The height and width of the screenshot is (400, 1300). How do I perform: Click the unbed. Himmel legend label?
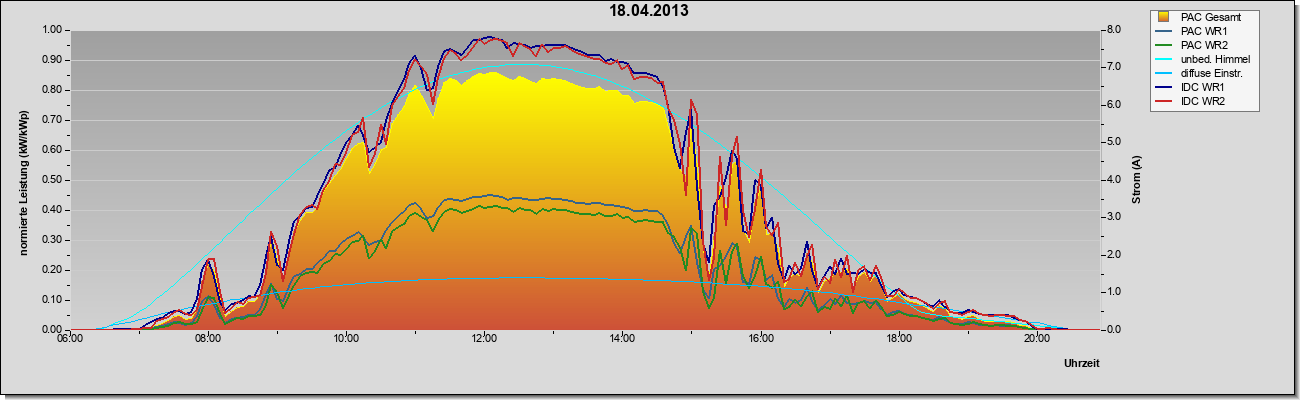point(1216,59)
